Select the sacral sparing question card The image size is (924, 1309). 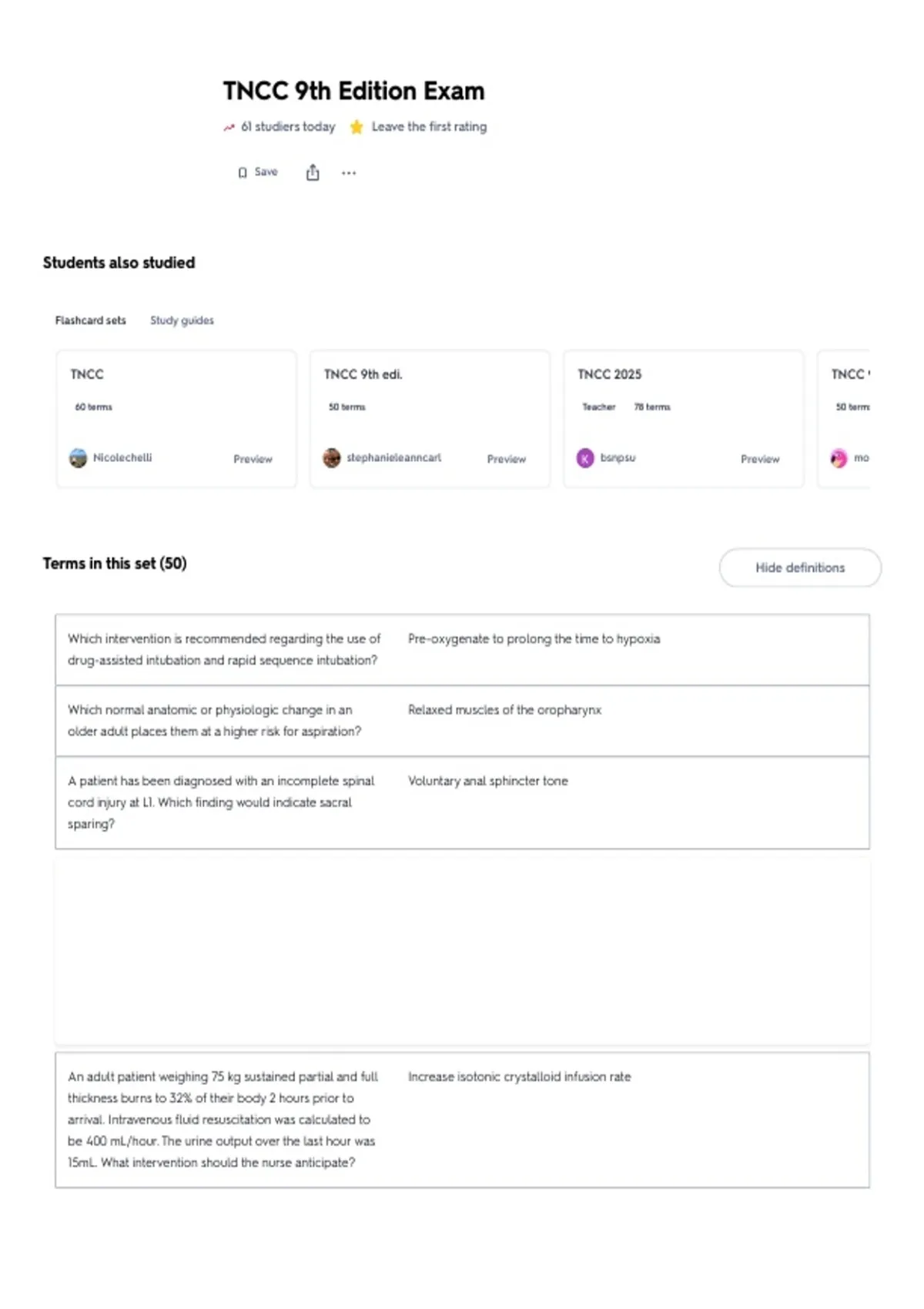pyautogui.click(x=462, y=802)
